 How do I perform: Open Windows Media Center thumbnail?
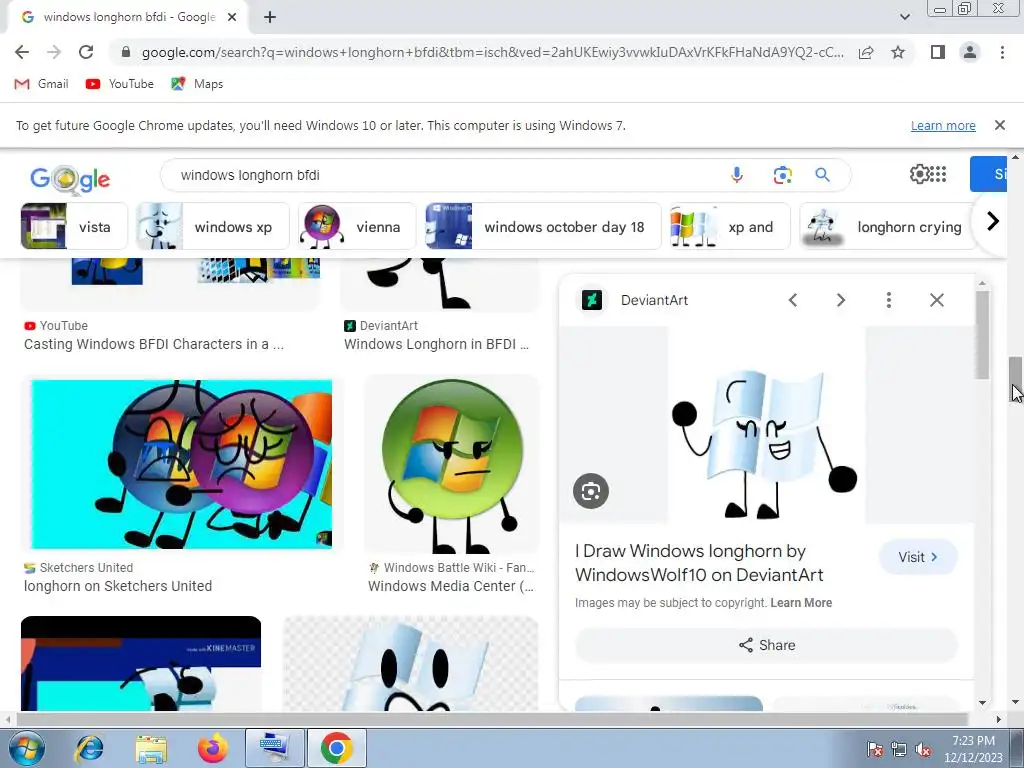[451, 464]
